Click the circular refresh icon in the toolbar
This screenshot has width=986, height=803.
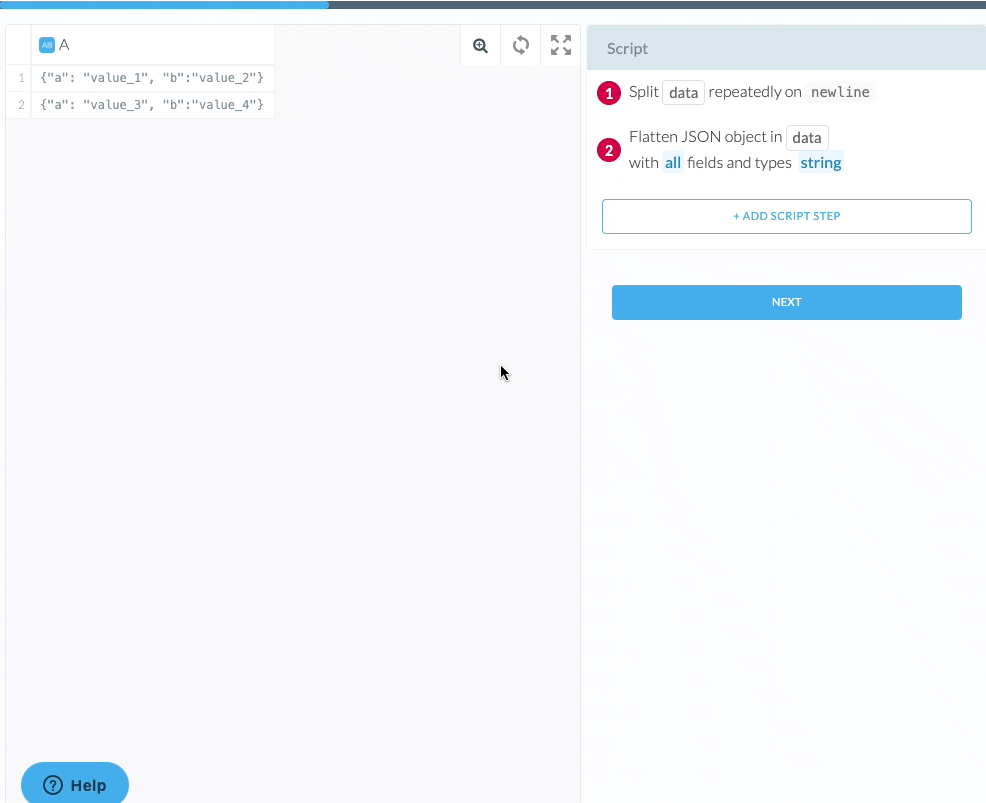point(520,44)
